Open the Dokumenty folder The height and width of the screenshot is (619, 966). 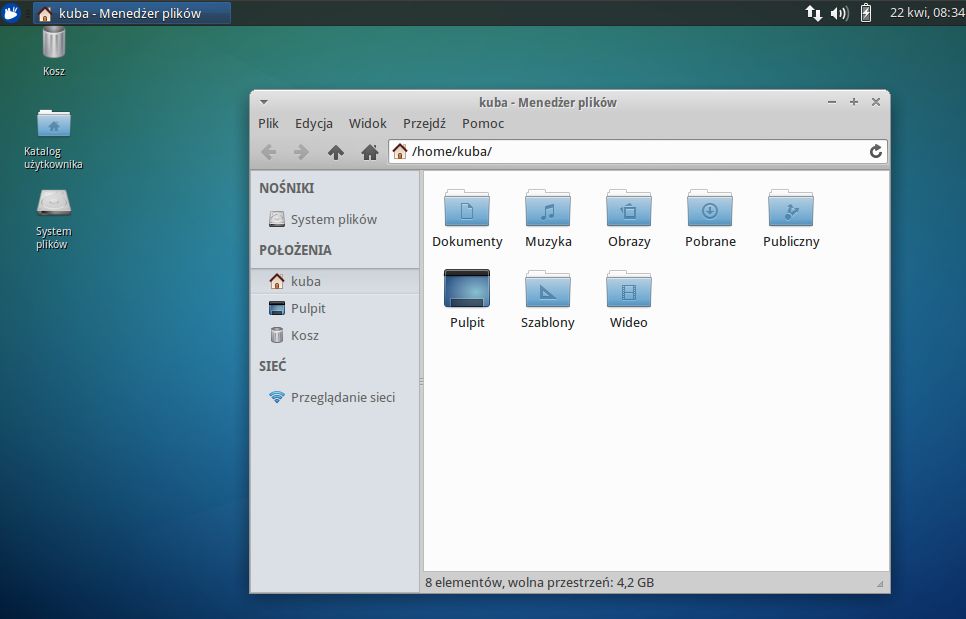click(x=467, y=210)
